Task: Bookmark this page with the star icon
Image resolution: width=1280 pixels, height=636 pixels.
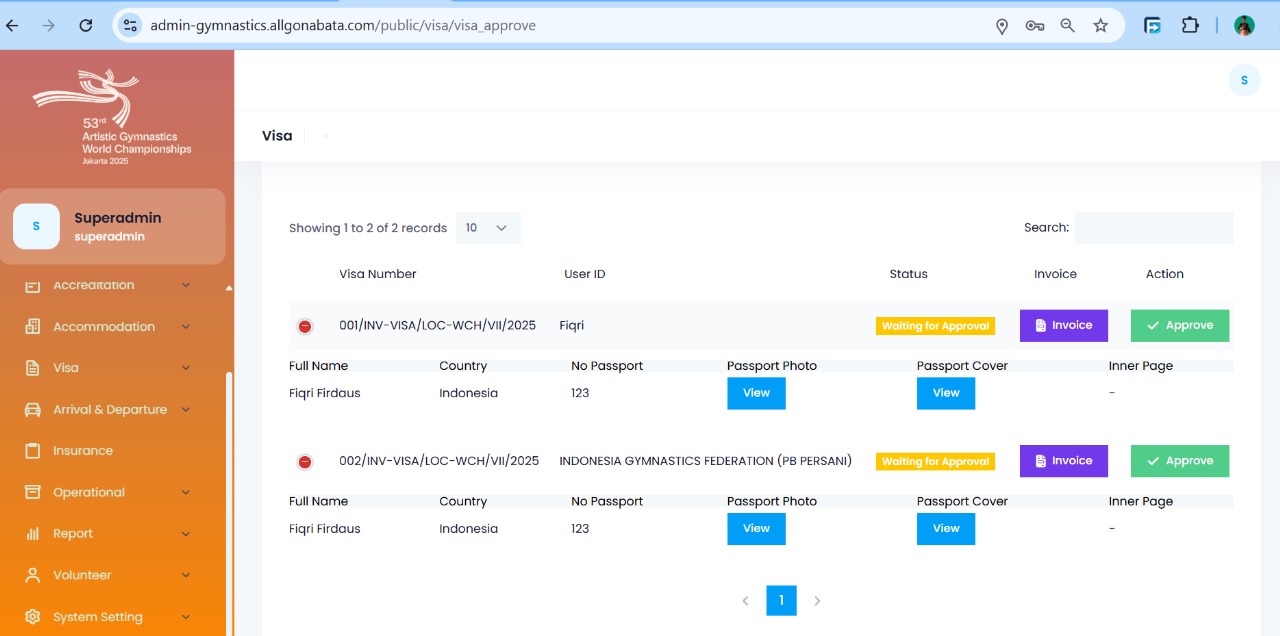Action: (1100, 26)
